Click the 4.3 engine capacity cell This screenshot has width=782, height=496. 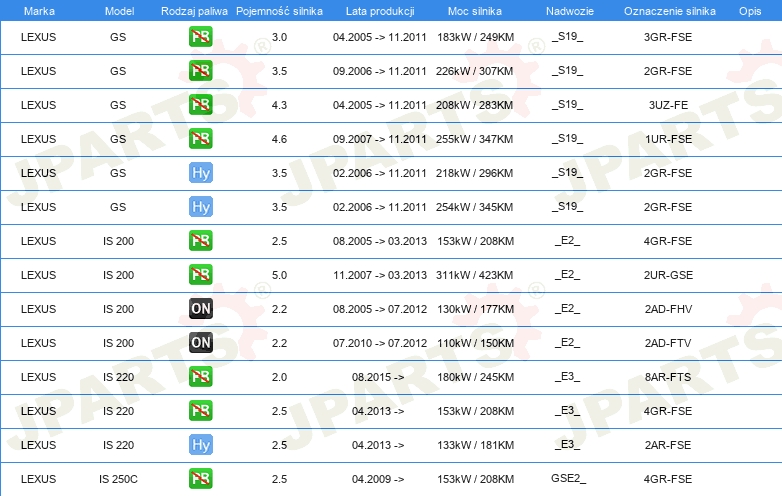click(x=279, y=105)
